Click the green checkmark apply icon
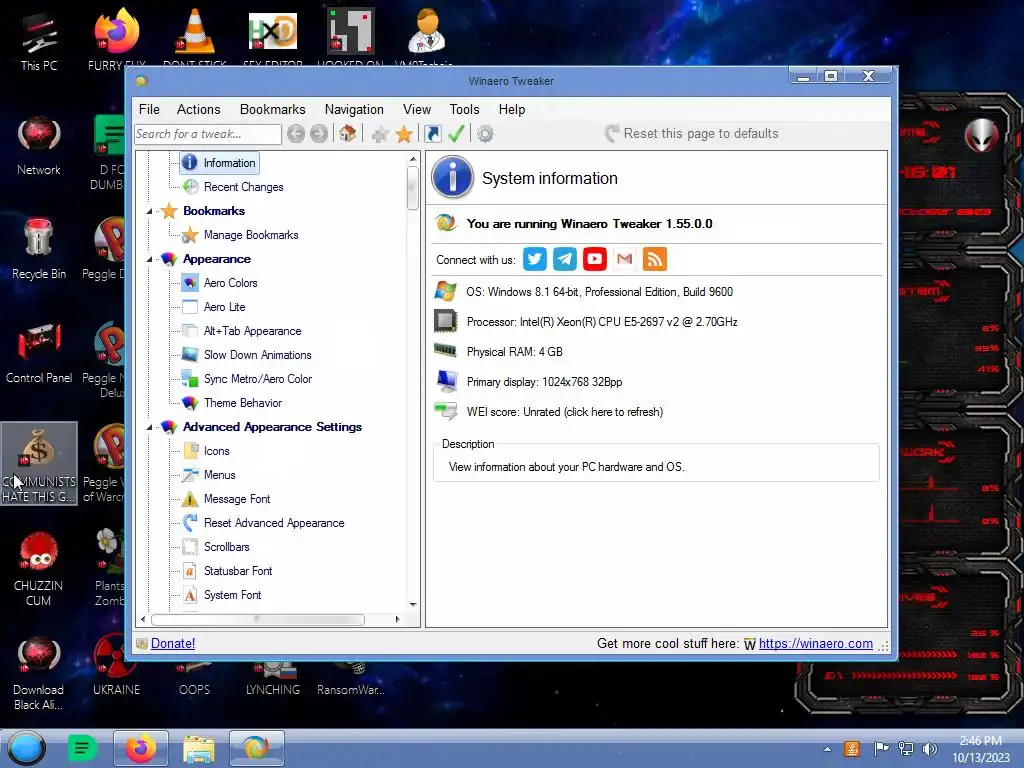Viewport: 1024px width, 768px height. coord(456,134)
